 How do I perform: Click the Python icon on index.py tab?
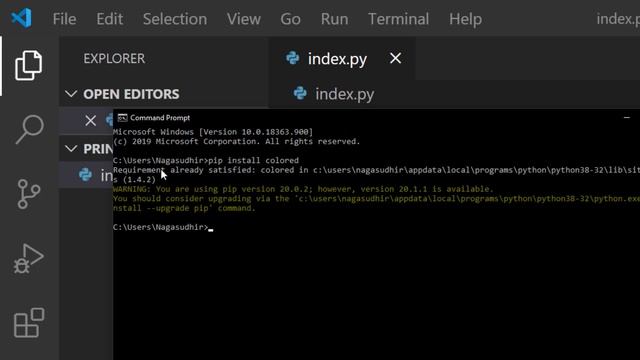point(293,58)
